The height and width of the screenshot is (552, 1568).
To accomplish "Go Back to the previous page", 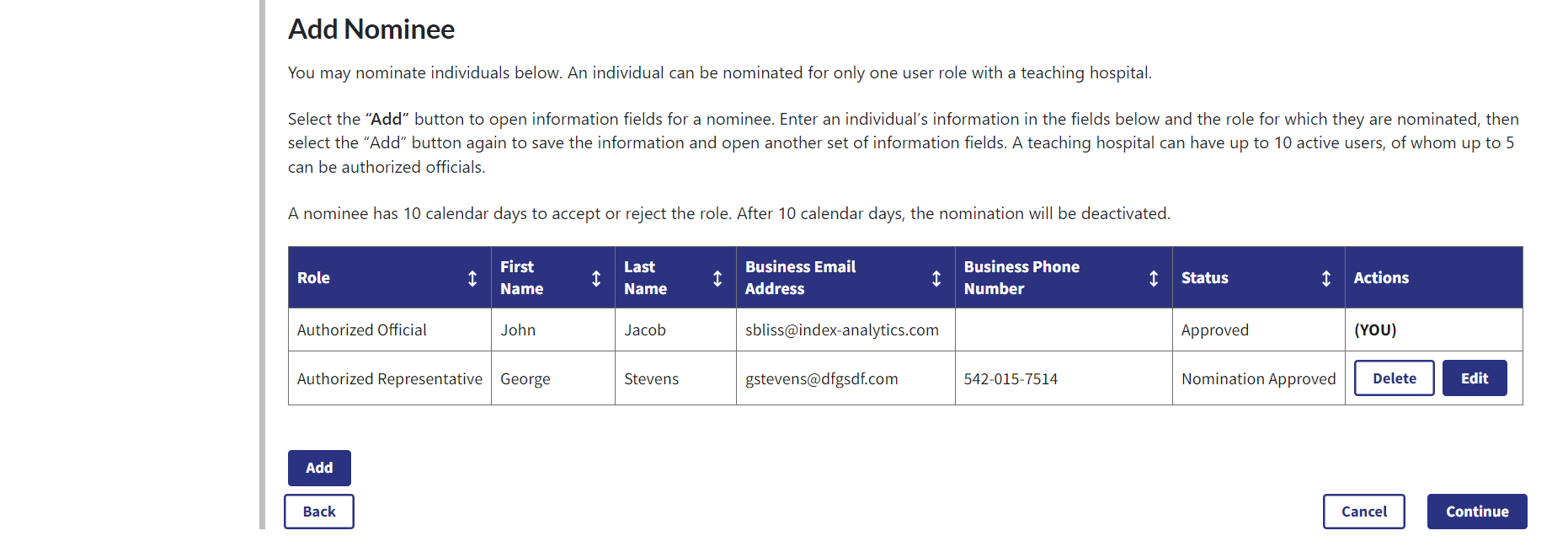I will click(319, 512).
